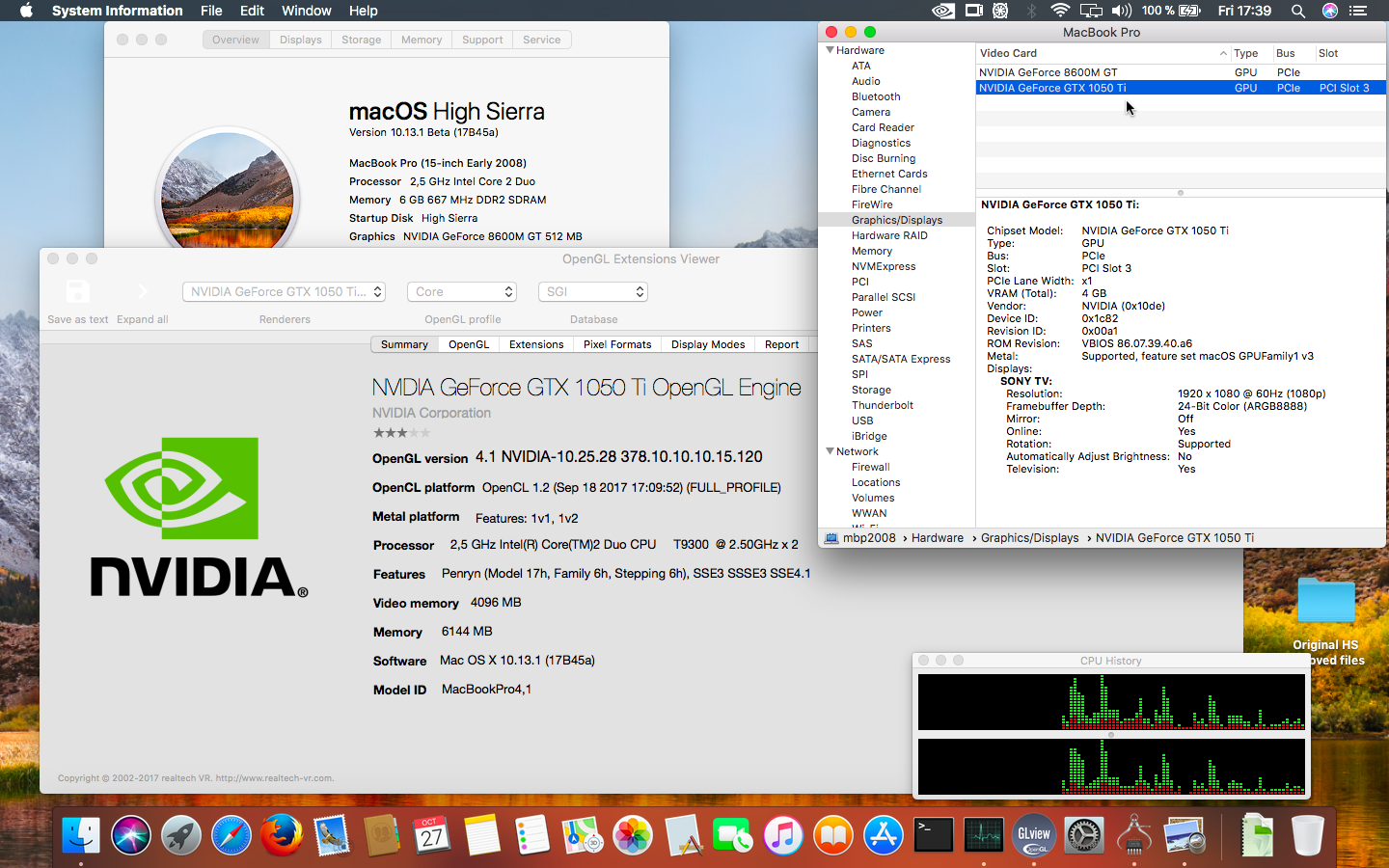Screen dimensions: 1389x868
Task: Open the Apple menu
Action: [26, 11]
